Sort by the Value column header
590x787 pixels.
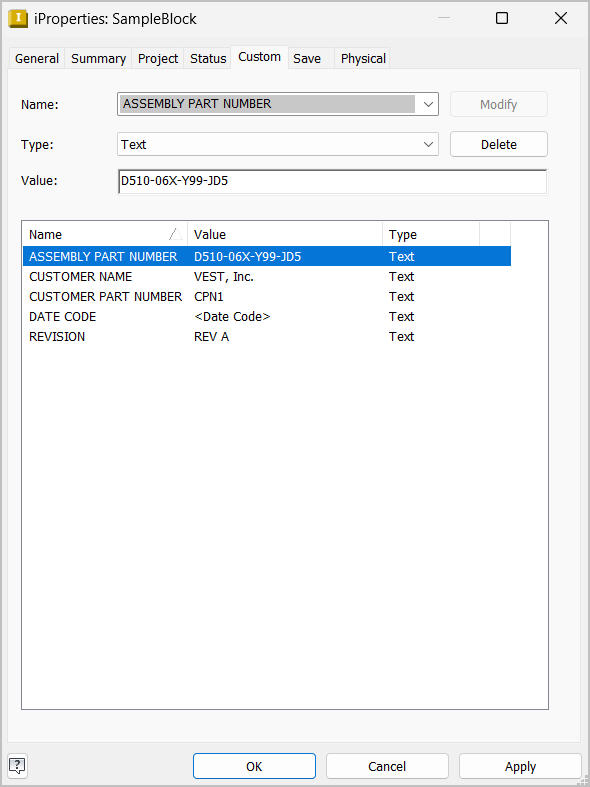[285, 234]
